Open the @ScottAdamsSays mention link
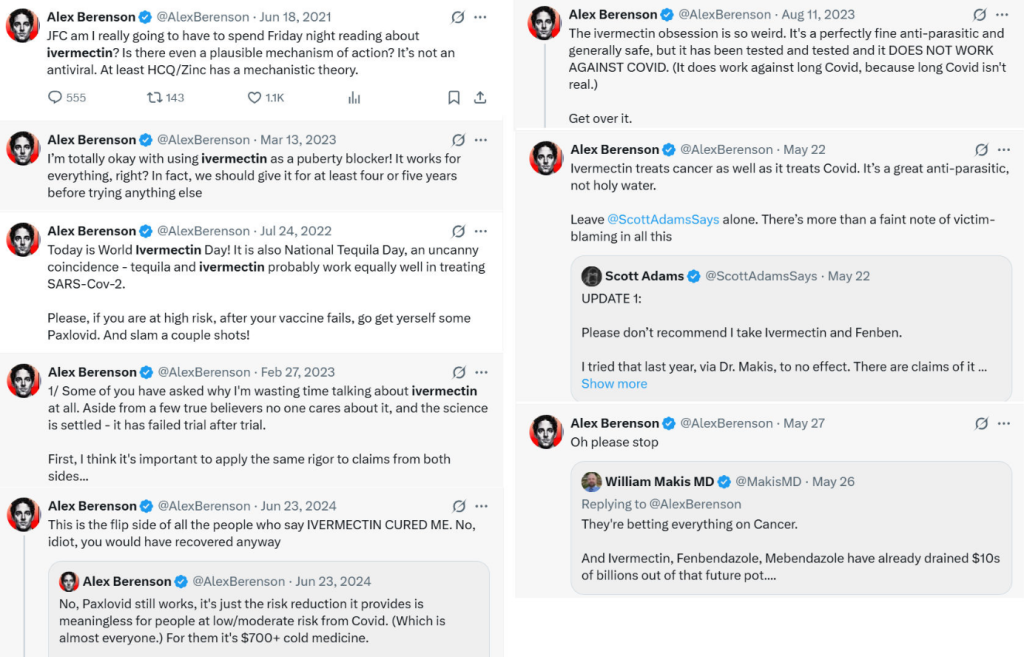This screenshot has height=657, width=1024. coord(663,219)
